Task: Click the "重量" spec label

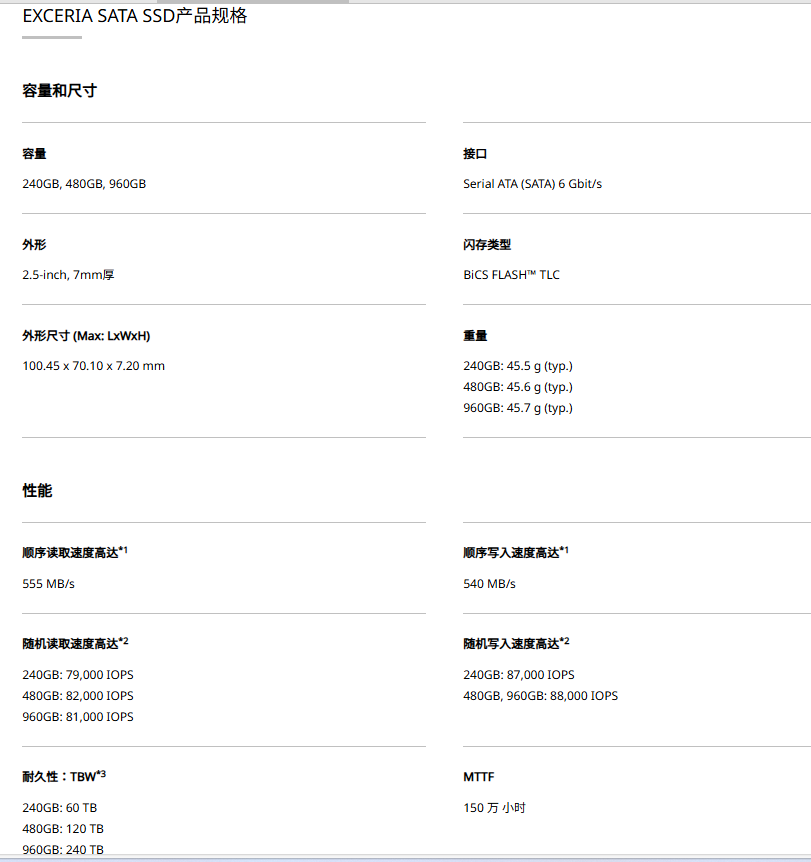Action: pyautogui.click(x=475, y=336)
